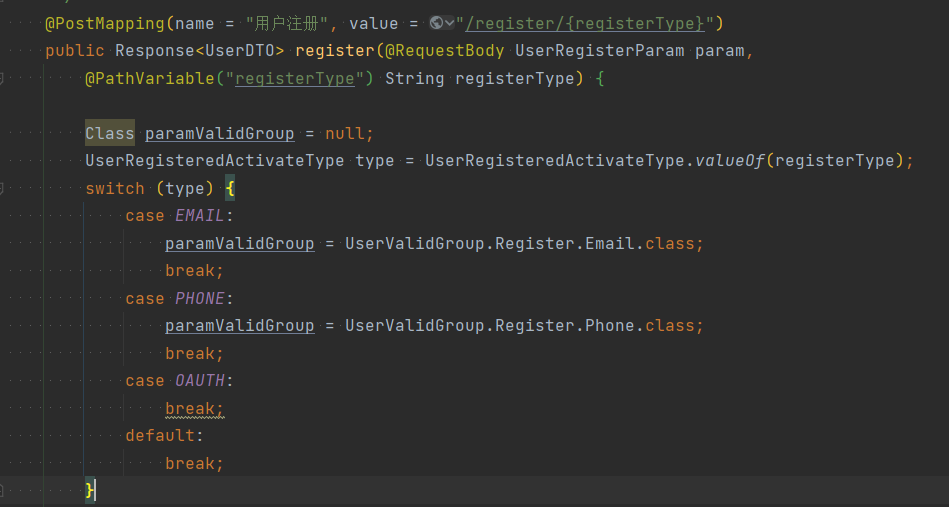Click the @PostMapping annotation
Screen dimensions: 949x507
105,24
